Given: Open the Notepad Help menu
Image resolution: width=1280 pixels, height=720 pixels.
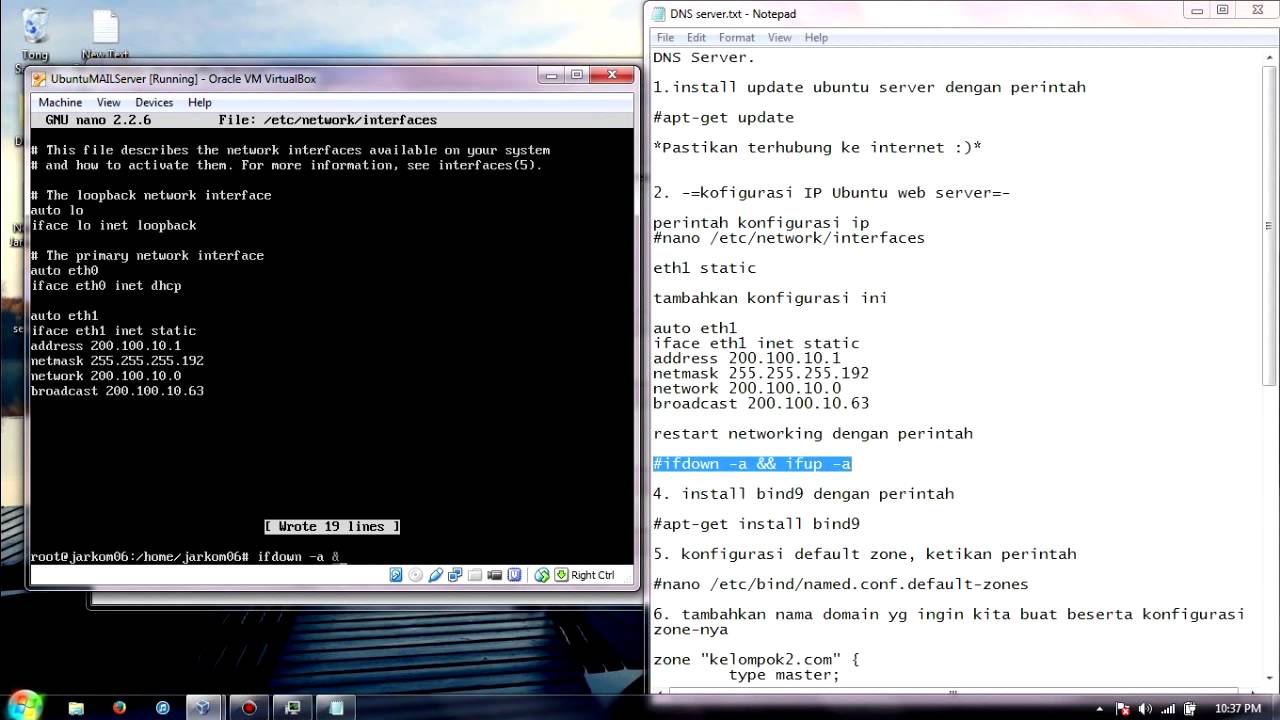Looking at the screenshot, I should pyautogui.click(x=816, y=37).
